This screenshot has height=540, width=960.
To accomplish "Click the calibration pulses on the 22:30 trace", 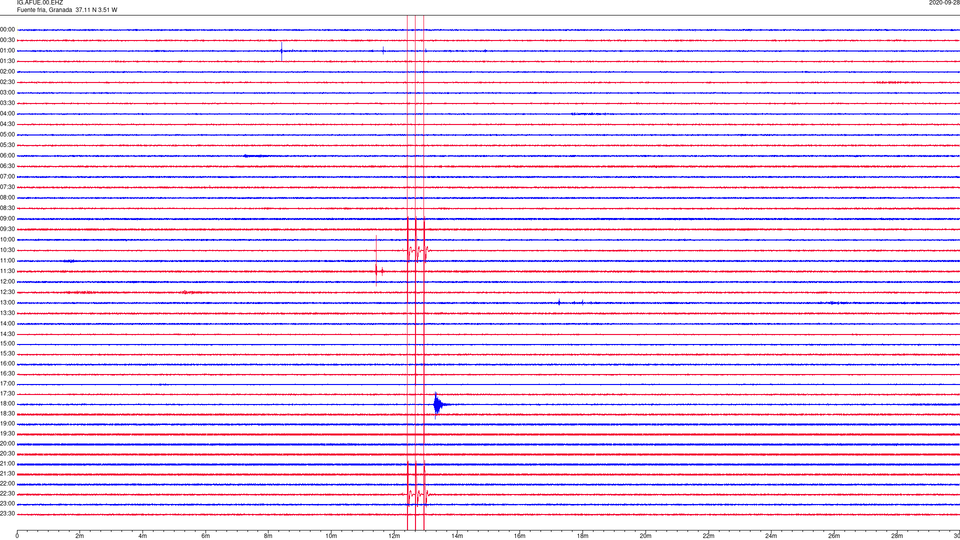I will [x=418, y=494].
